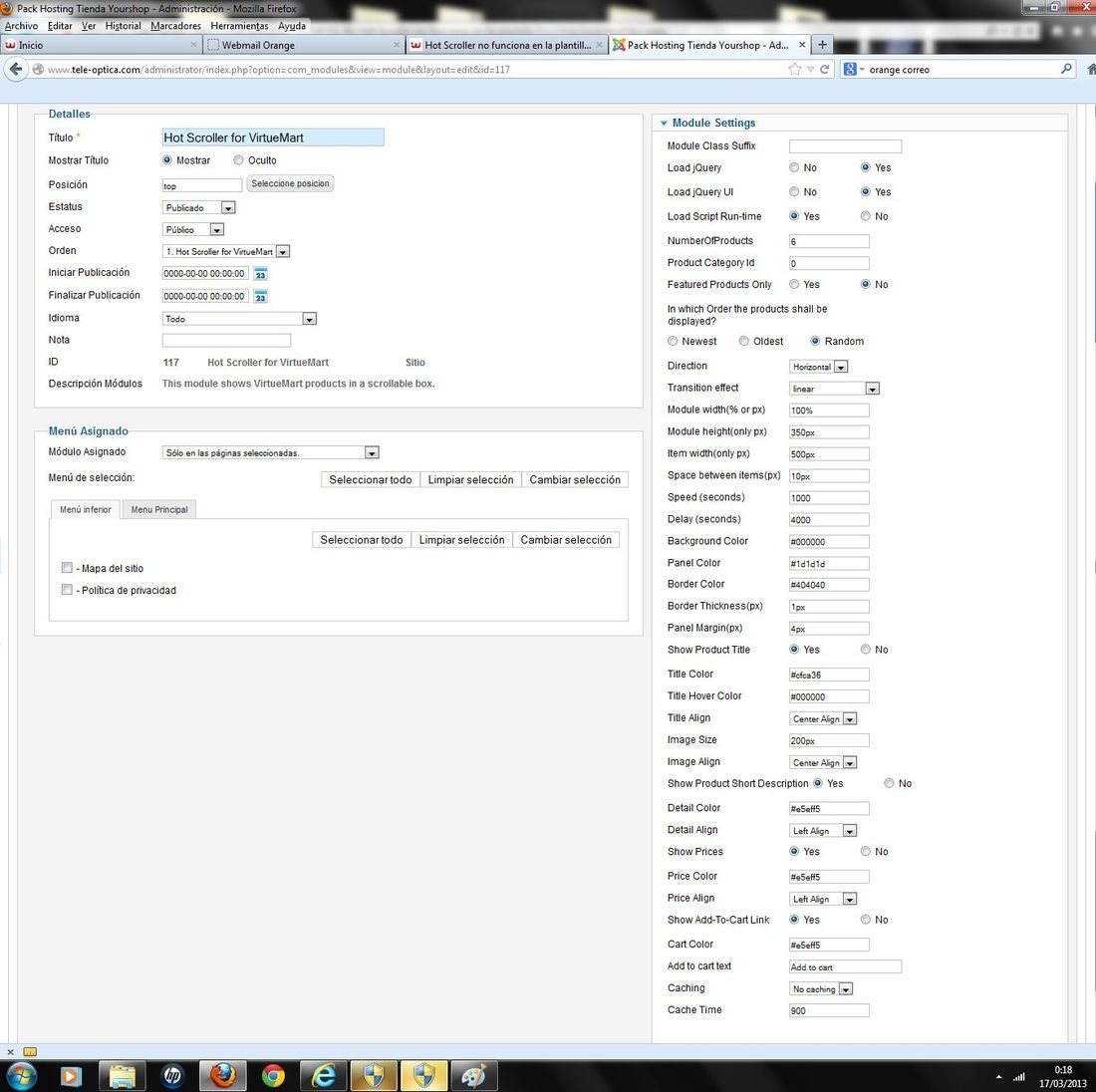Close the Webmail Orange tab
Viewport: 1096px width, 1092px height.
tap(397, 45)
